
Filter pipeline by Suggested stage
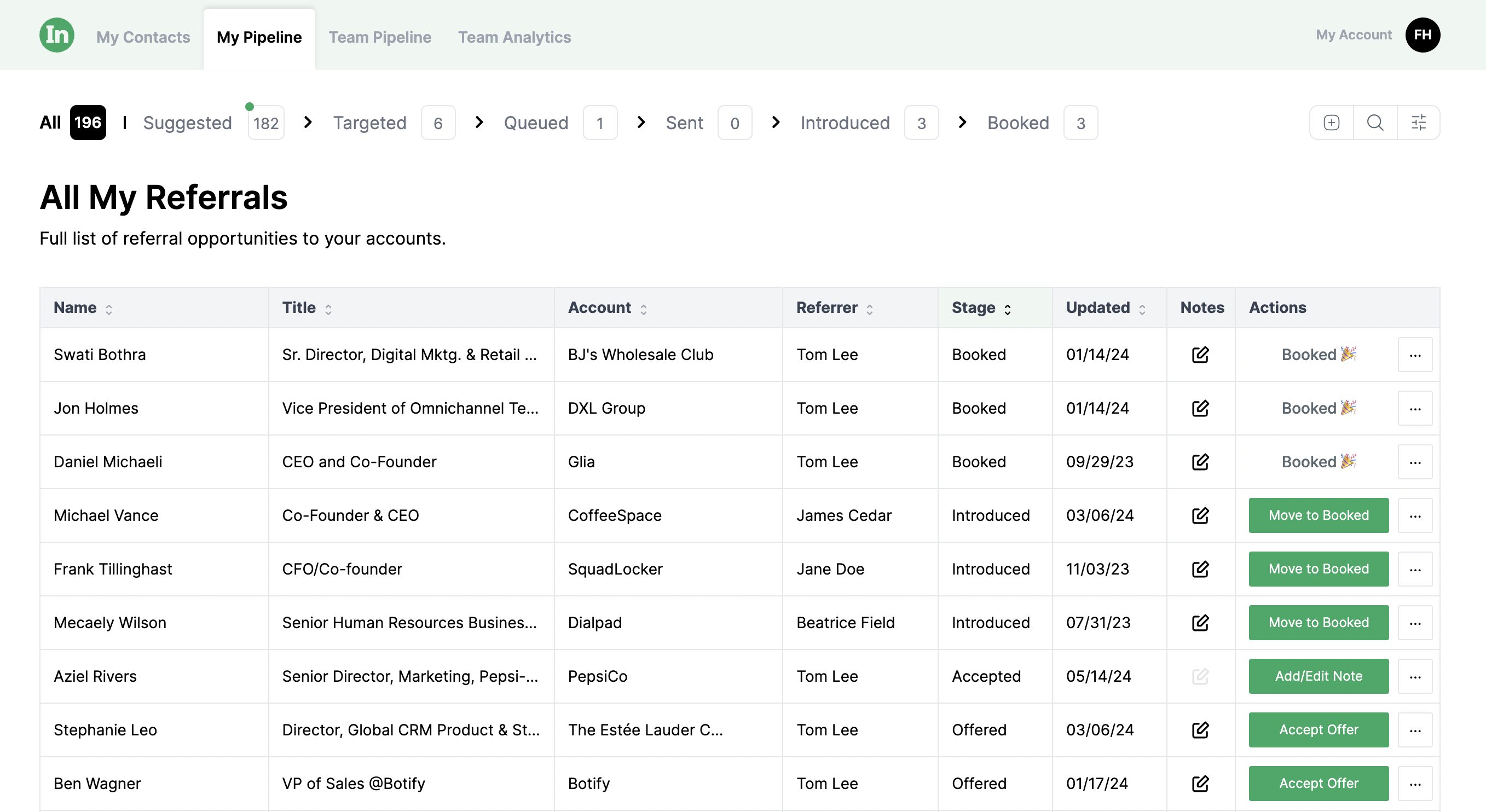coord(188,123)
